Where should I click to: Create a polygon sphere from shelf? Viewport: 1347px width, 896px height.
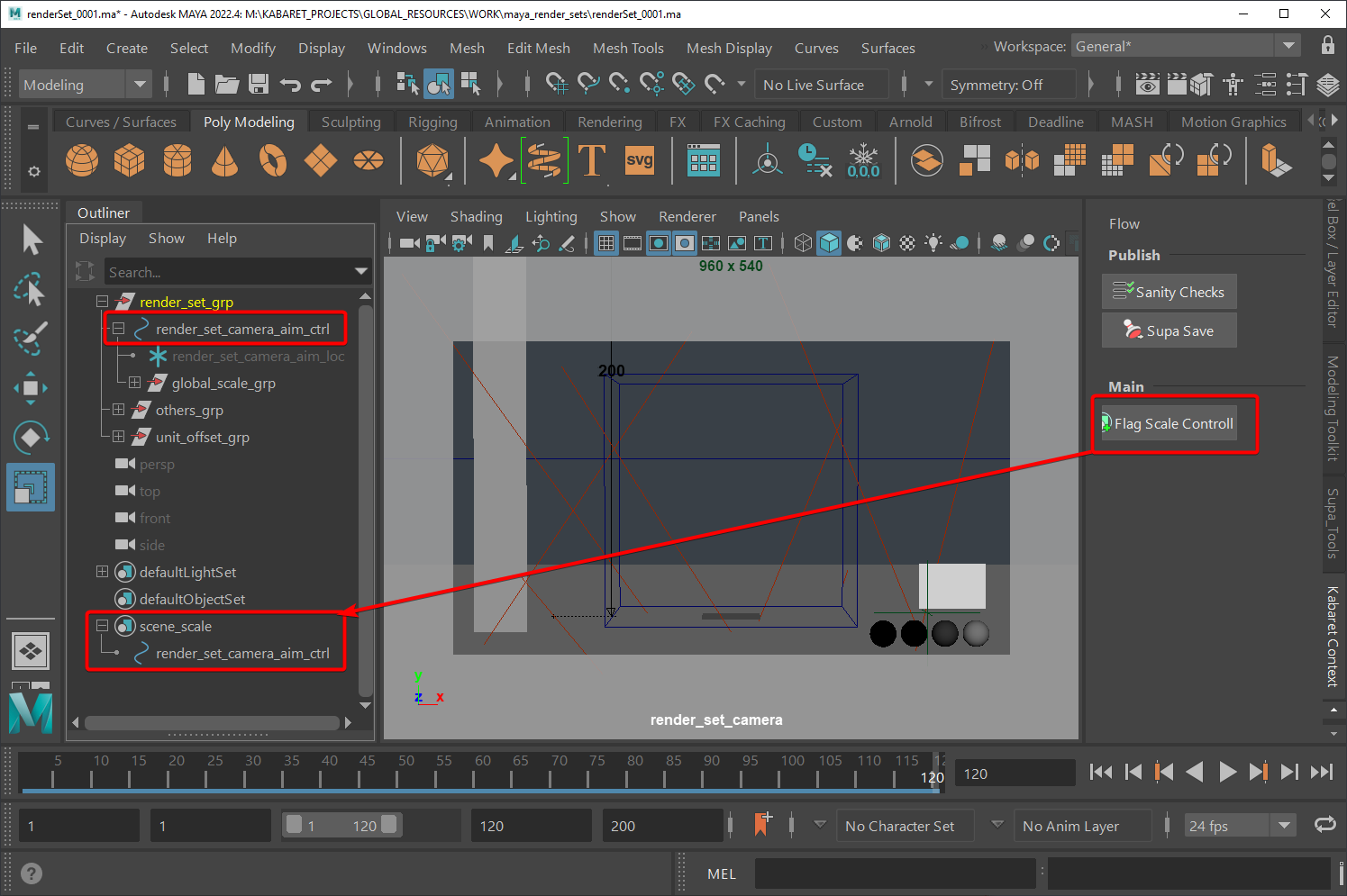[x=82, y=161]
